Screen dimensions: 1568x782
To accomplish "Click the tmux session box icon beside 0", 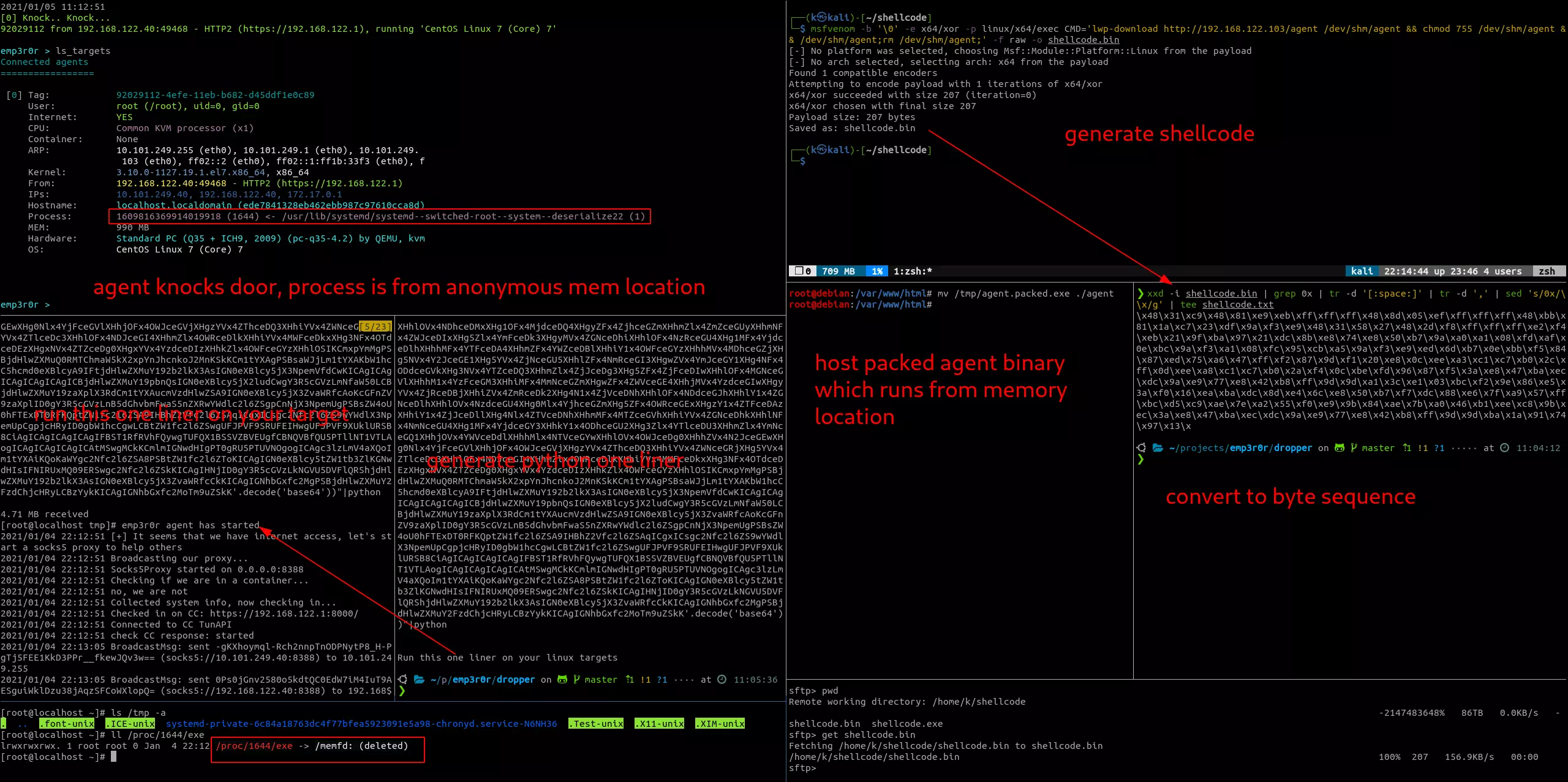I will (x=799, y=271).
